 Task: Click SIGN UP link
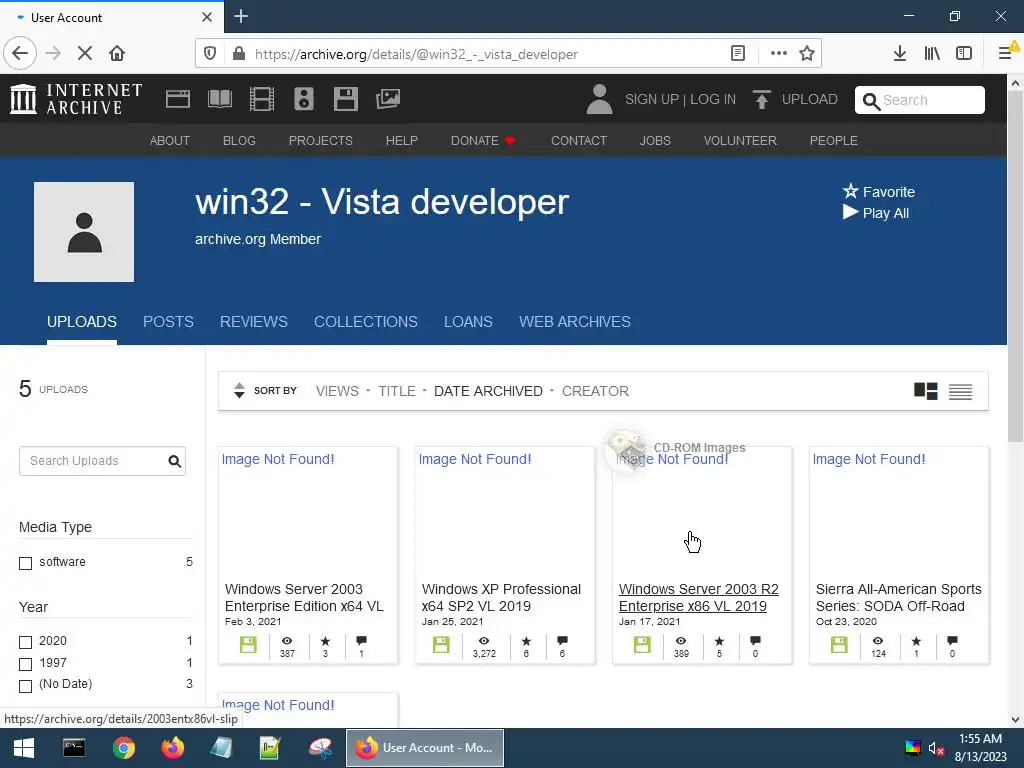click(x=652, y=99)
